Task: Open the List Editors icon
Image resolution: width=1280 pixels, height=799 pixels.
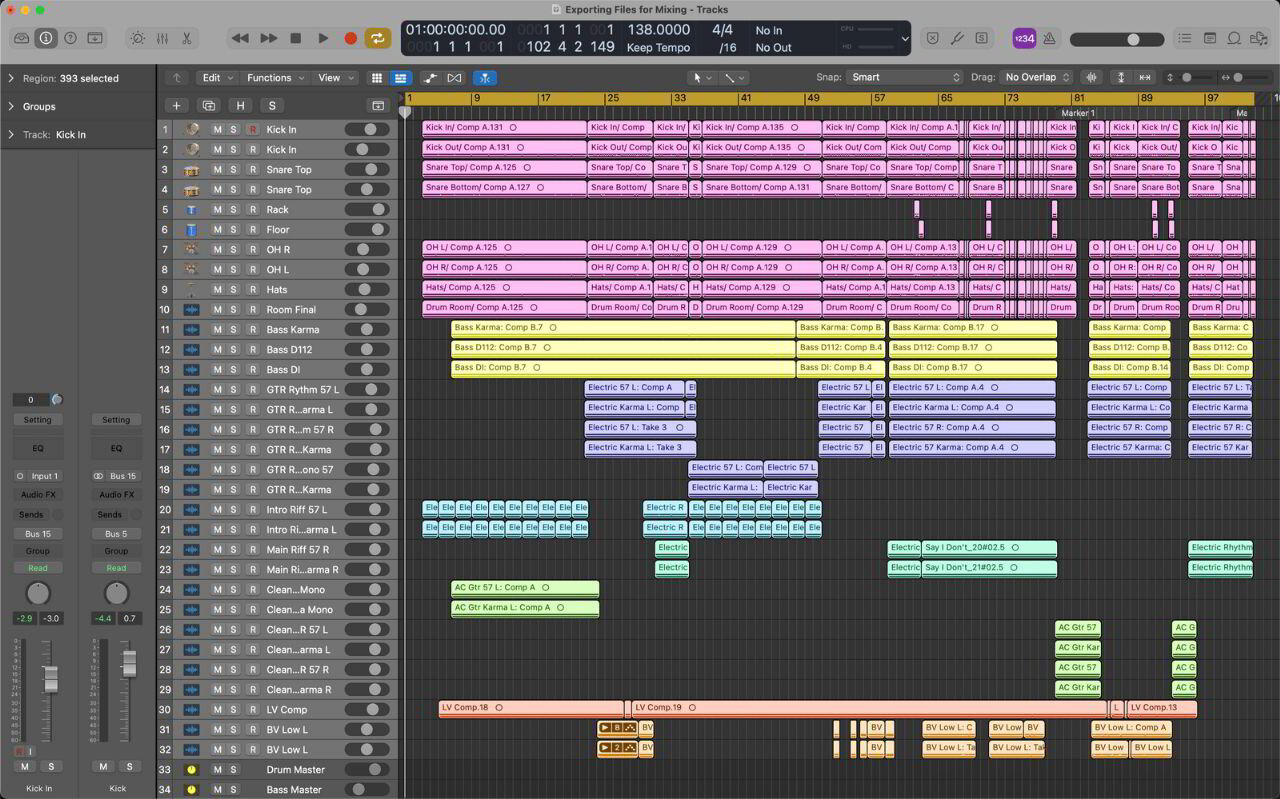Action: pyautogui.click(x=1184, y=38)
